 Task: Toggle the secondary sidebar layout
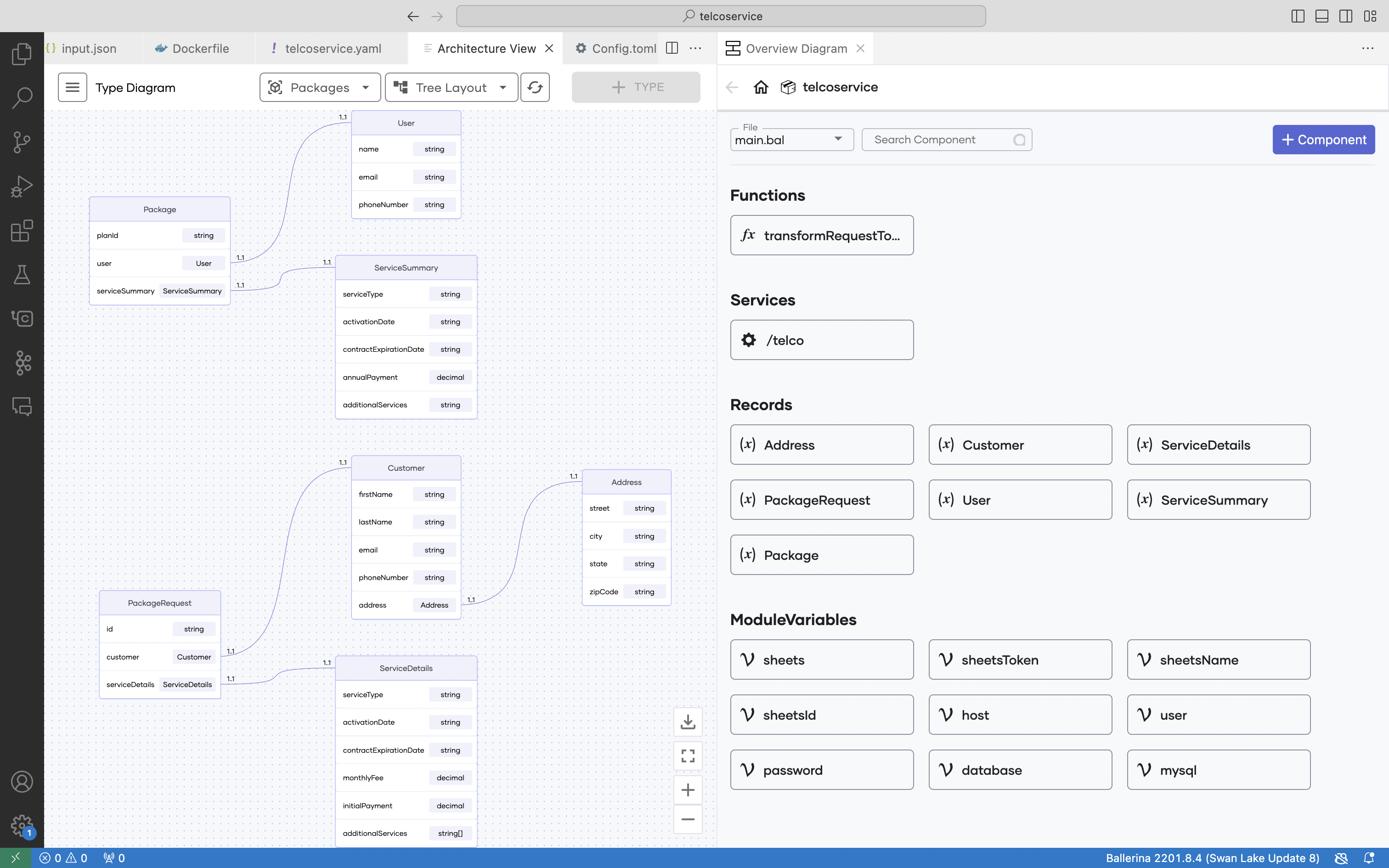click(1345, 16)
